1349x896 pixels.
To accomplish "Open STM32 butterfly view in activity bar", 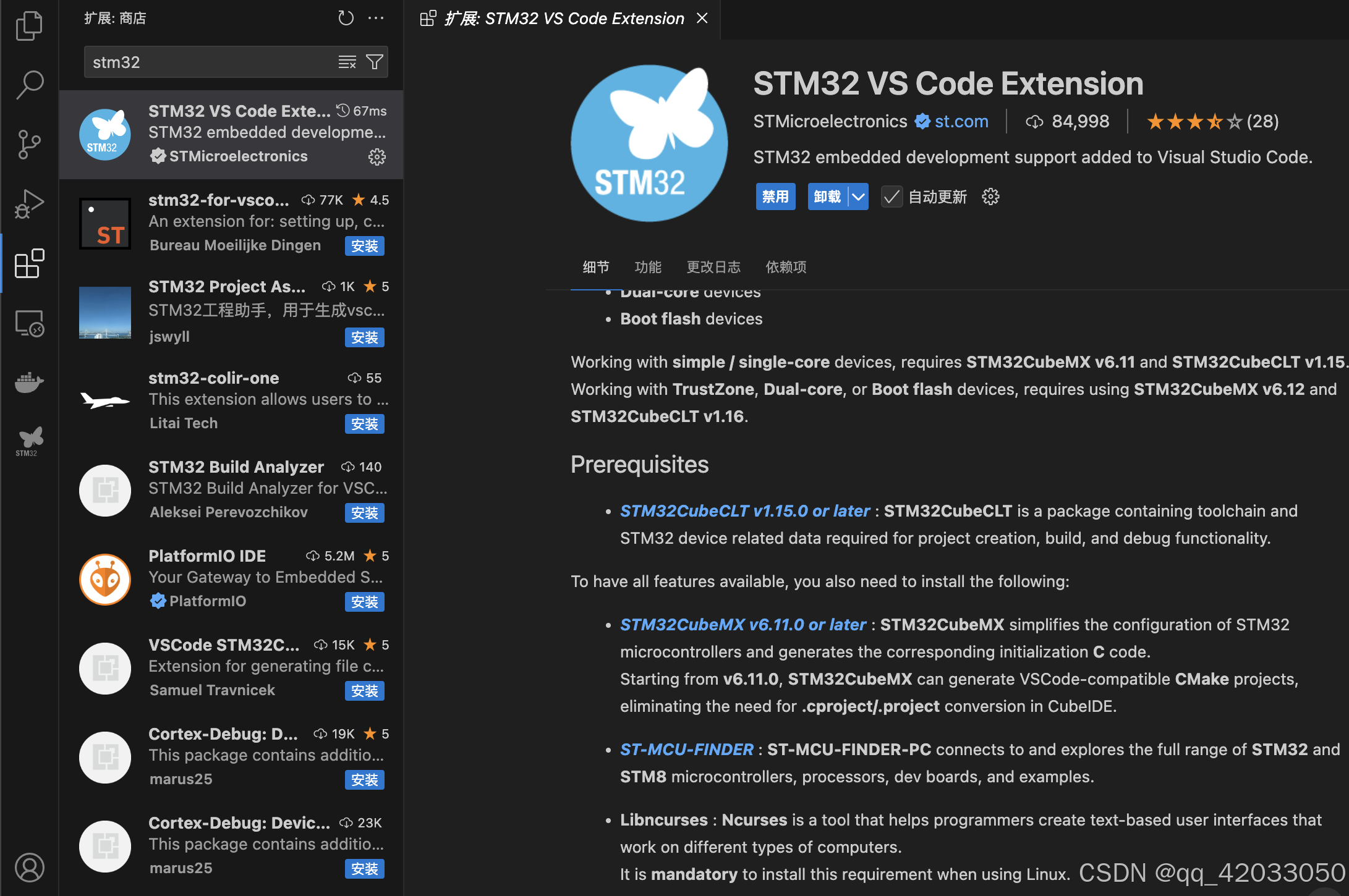I will [x=29, y=441].
